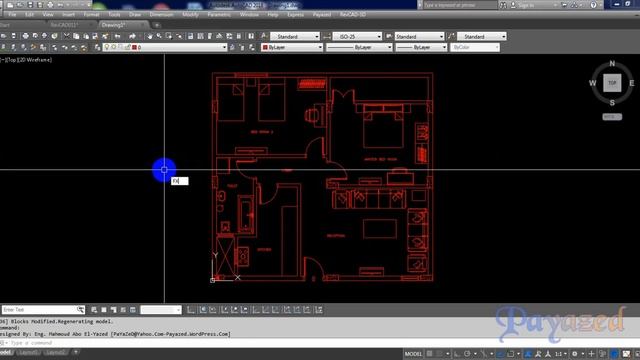Toggle the MODEL space button in status bar
Viewport: 640px width, 360px height.
[x=413, y=354]
